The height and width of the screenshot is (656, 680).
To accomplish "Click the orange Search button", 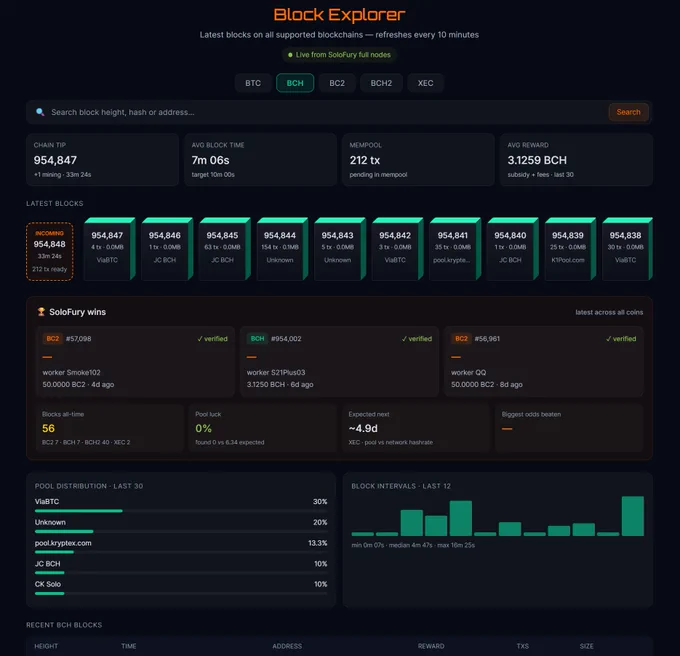I will click(x=628, y=112).
